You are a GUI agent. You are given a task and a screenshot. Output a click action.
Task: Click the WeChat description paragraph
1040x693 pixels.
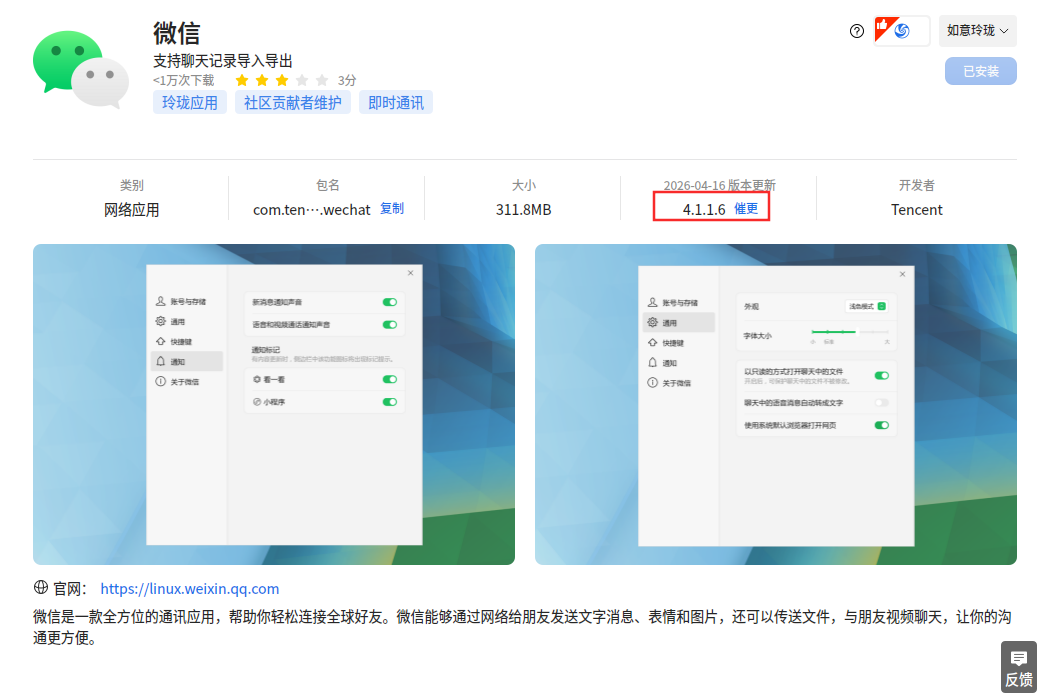[523, 627]
